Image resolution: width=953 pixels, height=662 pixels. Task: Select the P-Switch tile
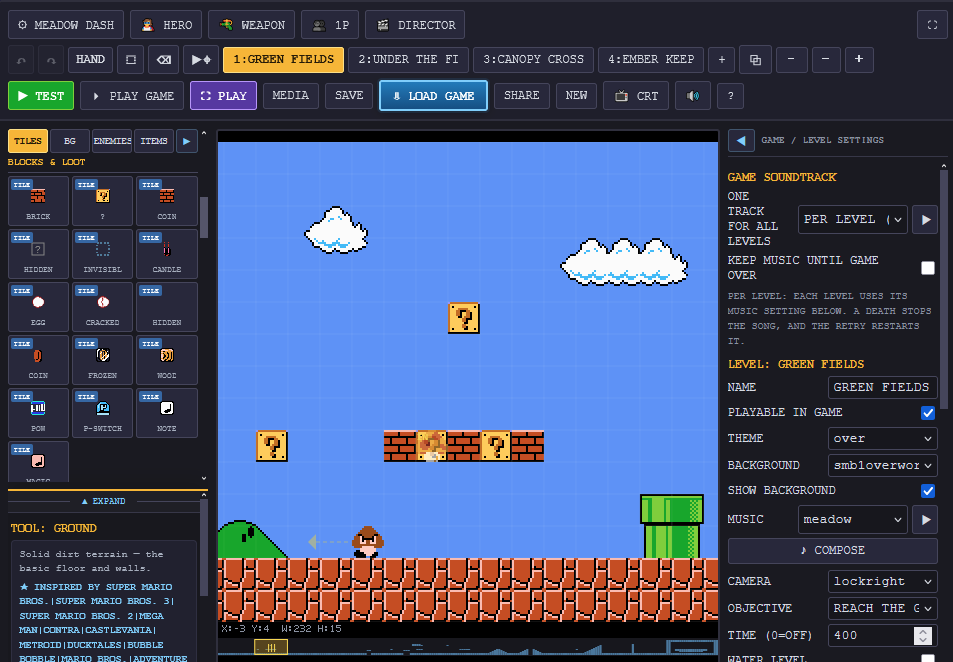tap(103, 412)
